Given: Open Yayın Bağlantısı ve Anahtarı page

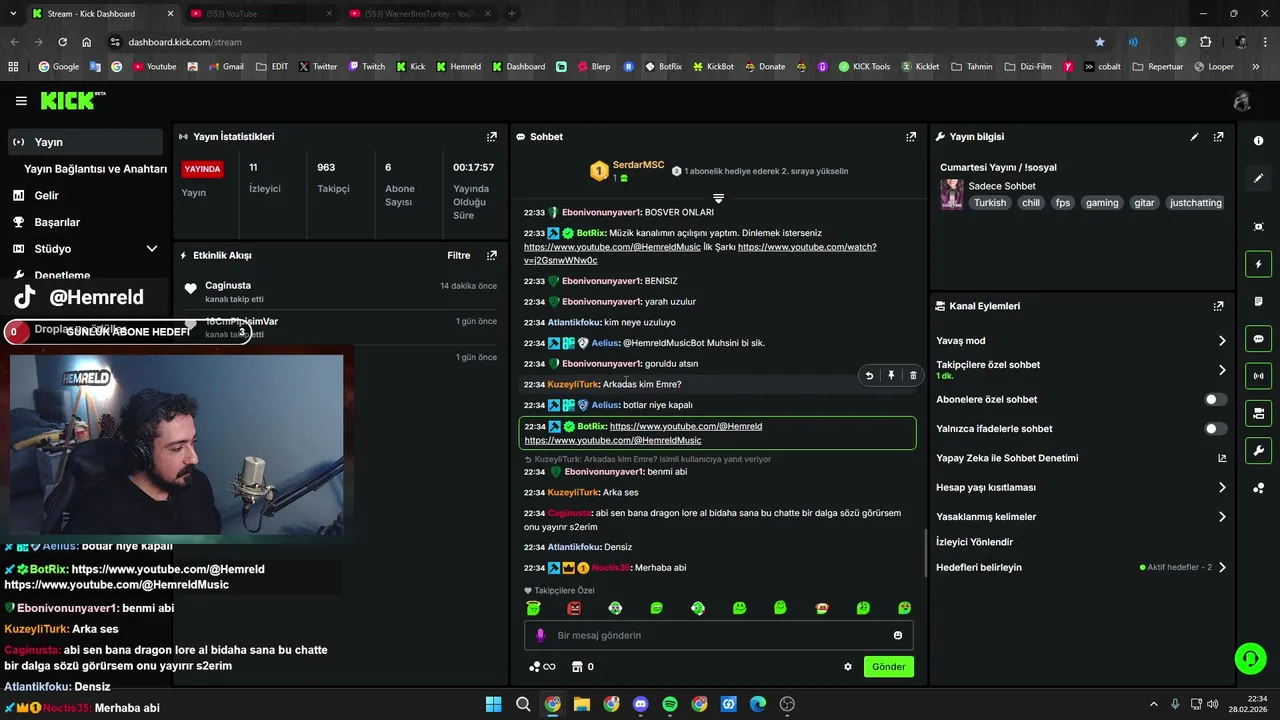Looking at the screenshot, I should [x=95, y=169].
